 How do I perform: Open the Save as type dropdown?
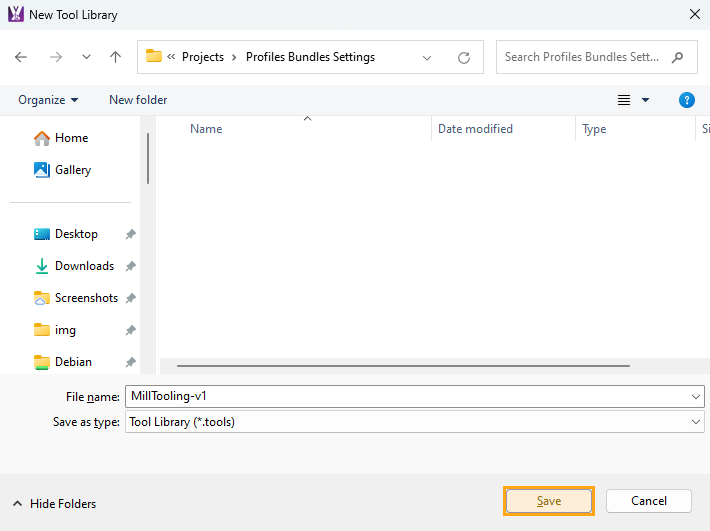click(696, 422)
